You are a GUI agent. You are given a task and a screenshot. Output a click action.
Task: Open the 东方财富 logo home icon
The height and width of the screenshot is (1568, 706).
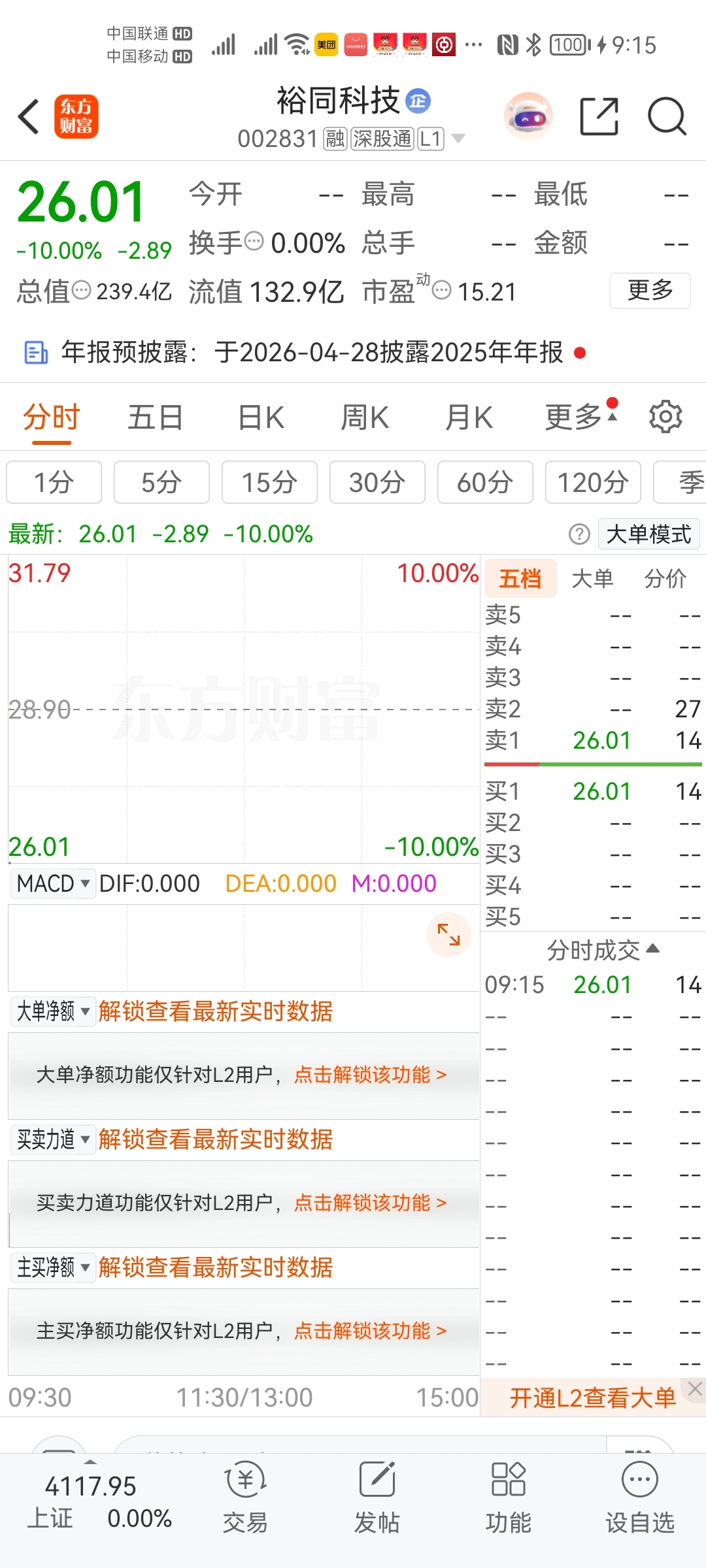76,116
